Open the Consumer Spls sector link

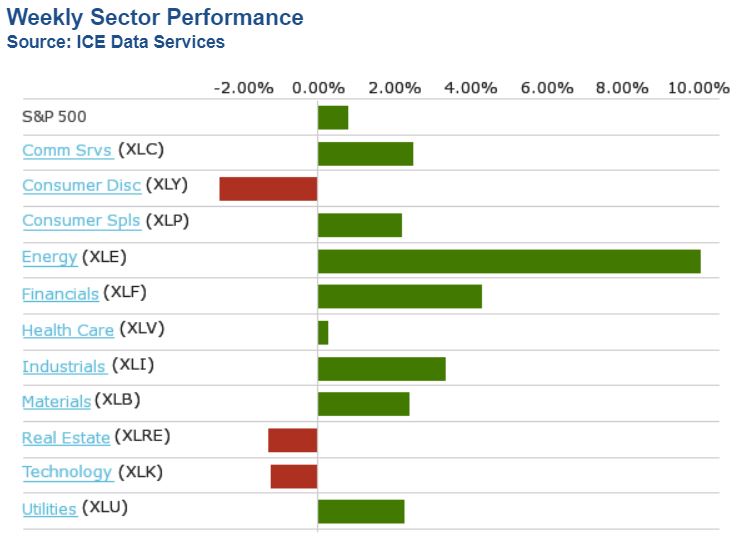pyautogui.click(x=81, y=222)
